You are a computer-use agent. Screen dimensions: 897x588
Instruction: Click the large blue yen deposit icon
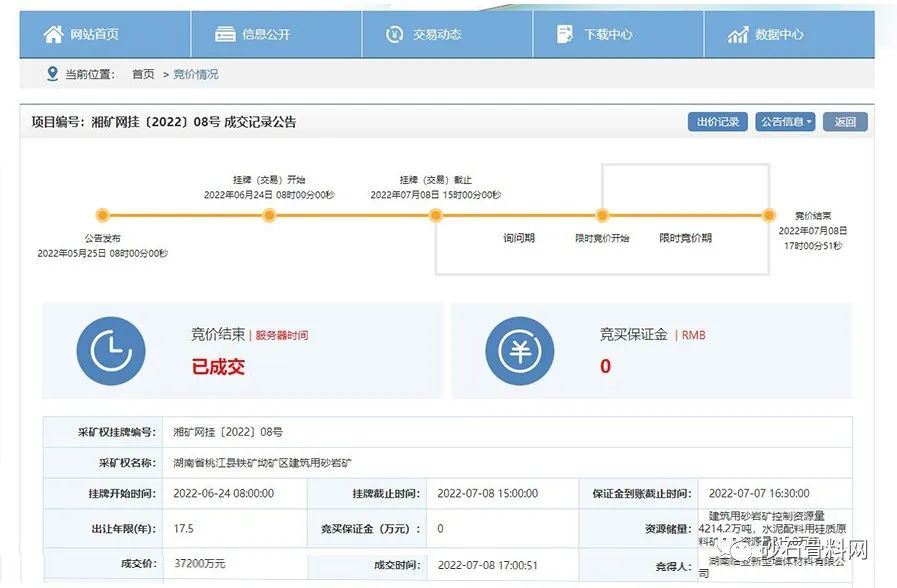click(519, 351)
